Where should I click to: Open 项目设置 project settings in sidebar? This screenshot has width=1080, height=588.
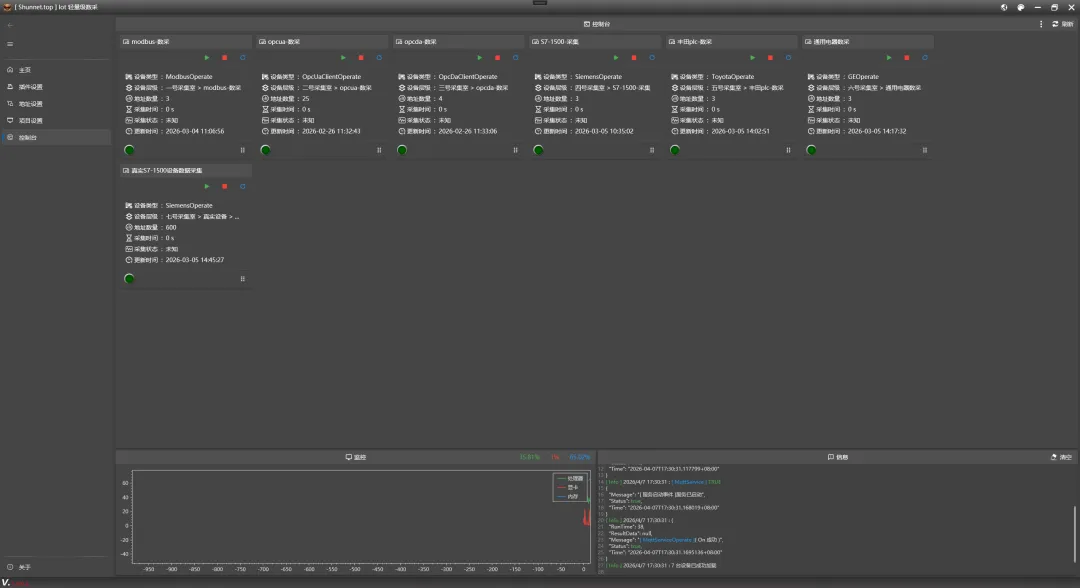coord(55,120)
